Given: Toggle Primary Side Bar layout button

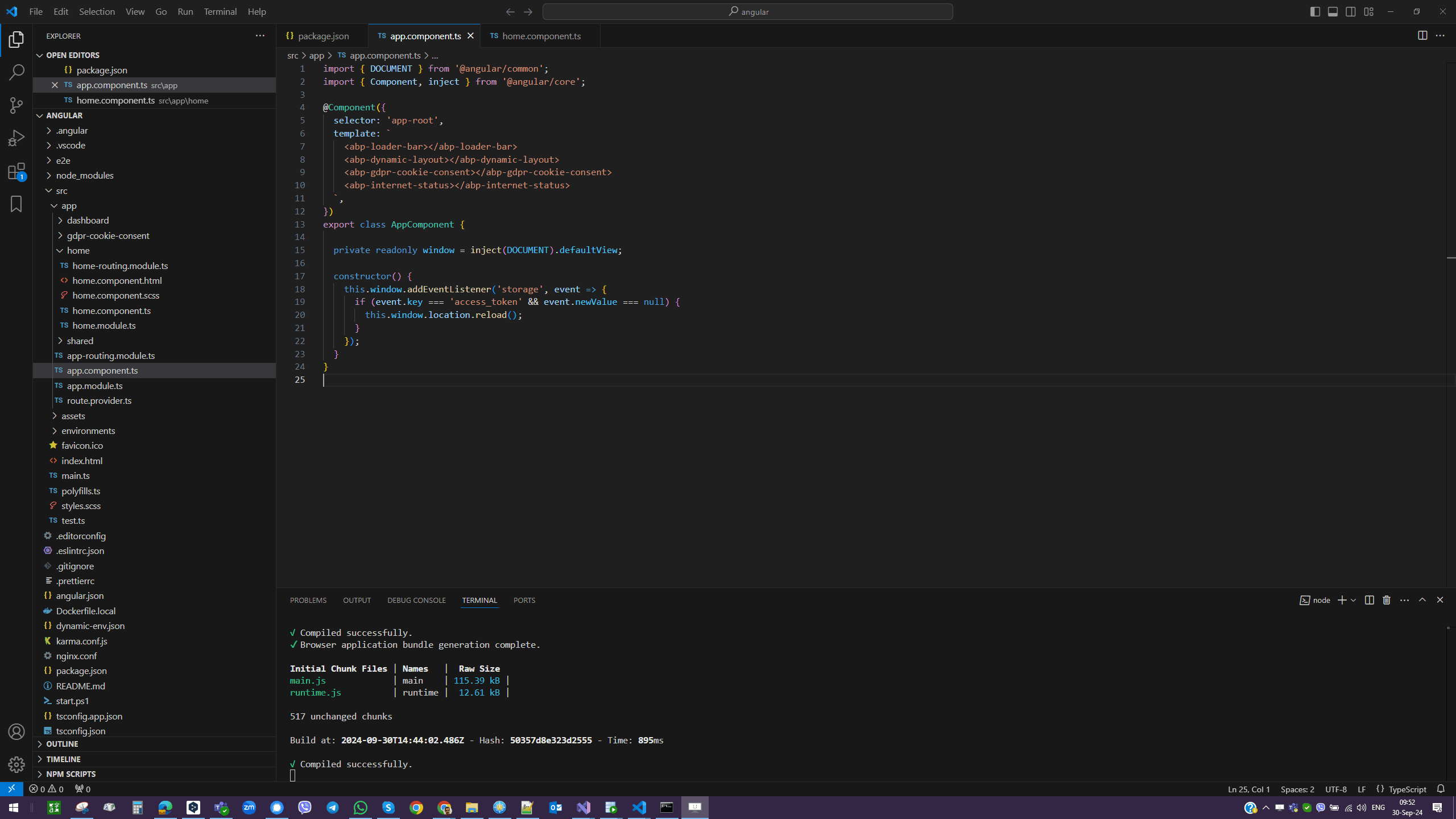Looking at the screenshot, I should click(1315, 11).
